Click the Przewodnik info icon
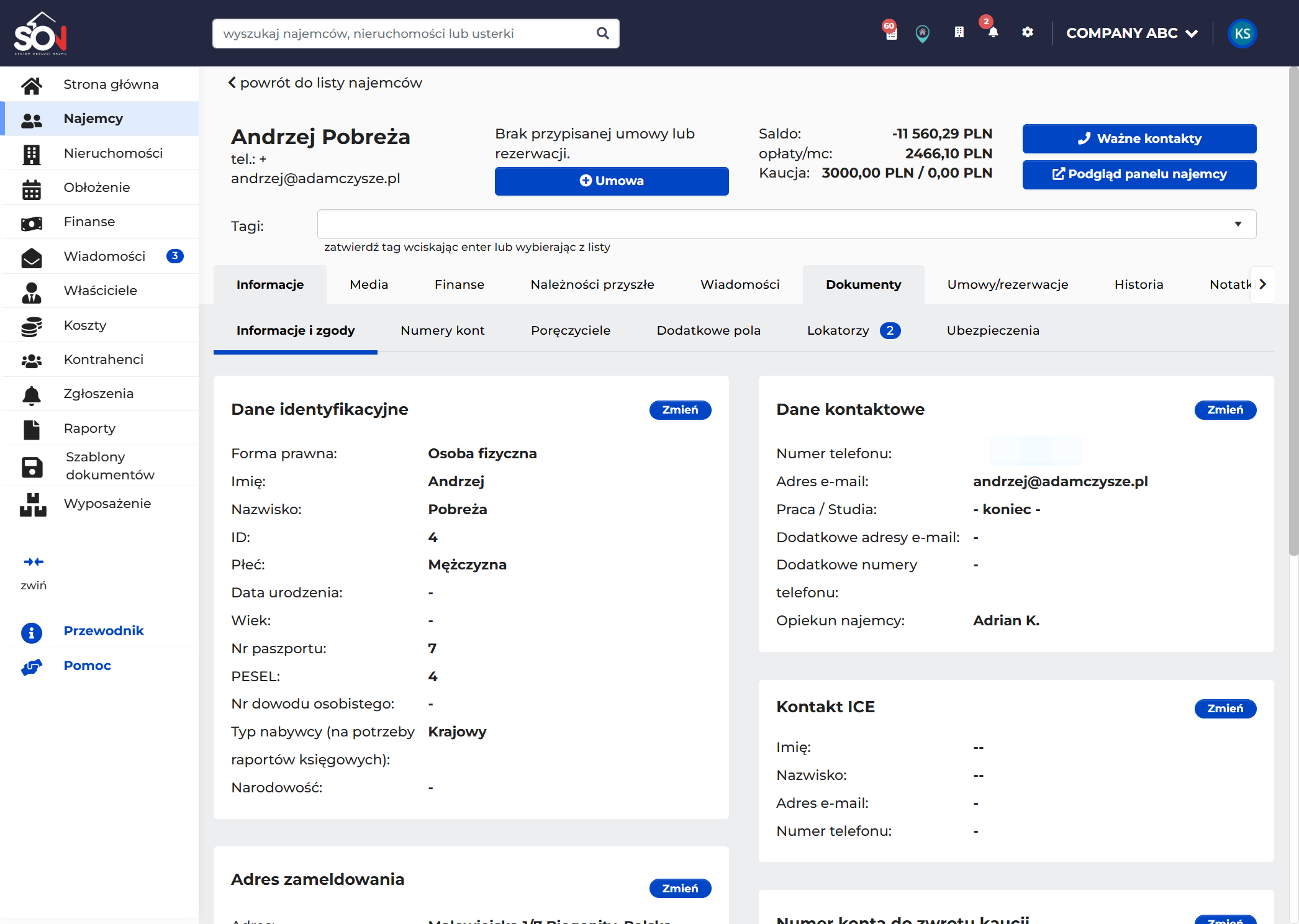 (x=32, y=632)
